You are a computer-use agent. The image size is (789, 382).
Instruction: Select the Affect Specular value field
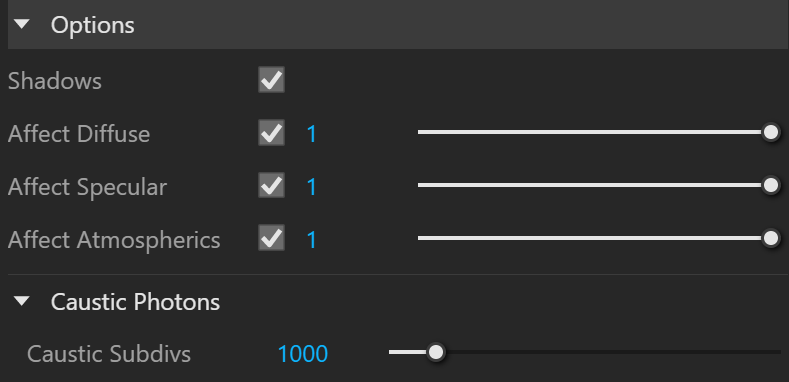[x=312, y=187]
